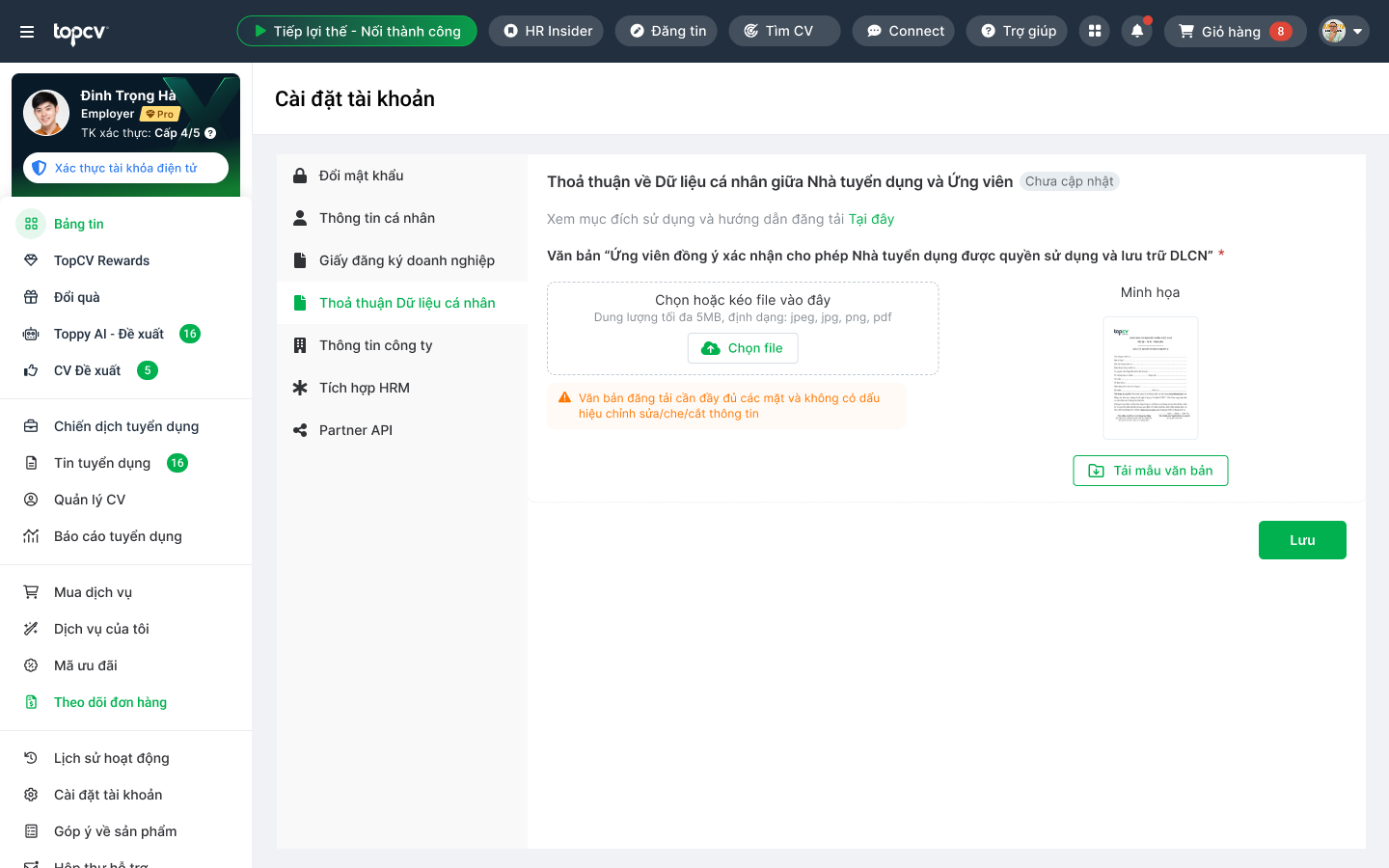
Task: Click the notification bell icon
Action: tap(1137, 31)
